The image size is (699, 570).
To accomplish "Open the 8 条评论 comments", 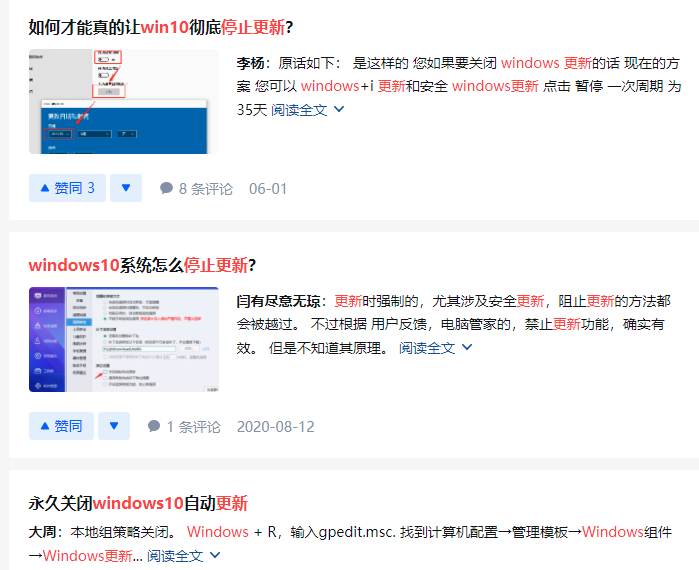I will (x=196, y=189).
